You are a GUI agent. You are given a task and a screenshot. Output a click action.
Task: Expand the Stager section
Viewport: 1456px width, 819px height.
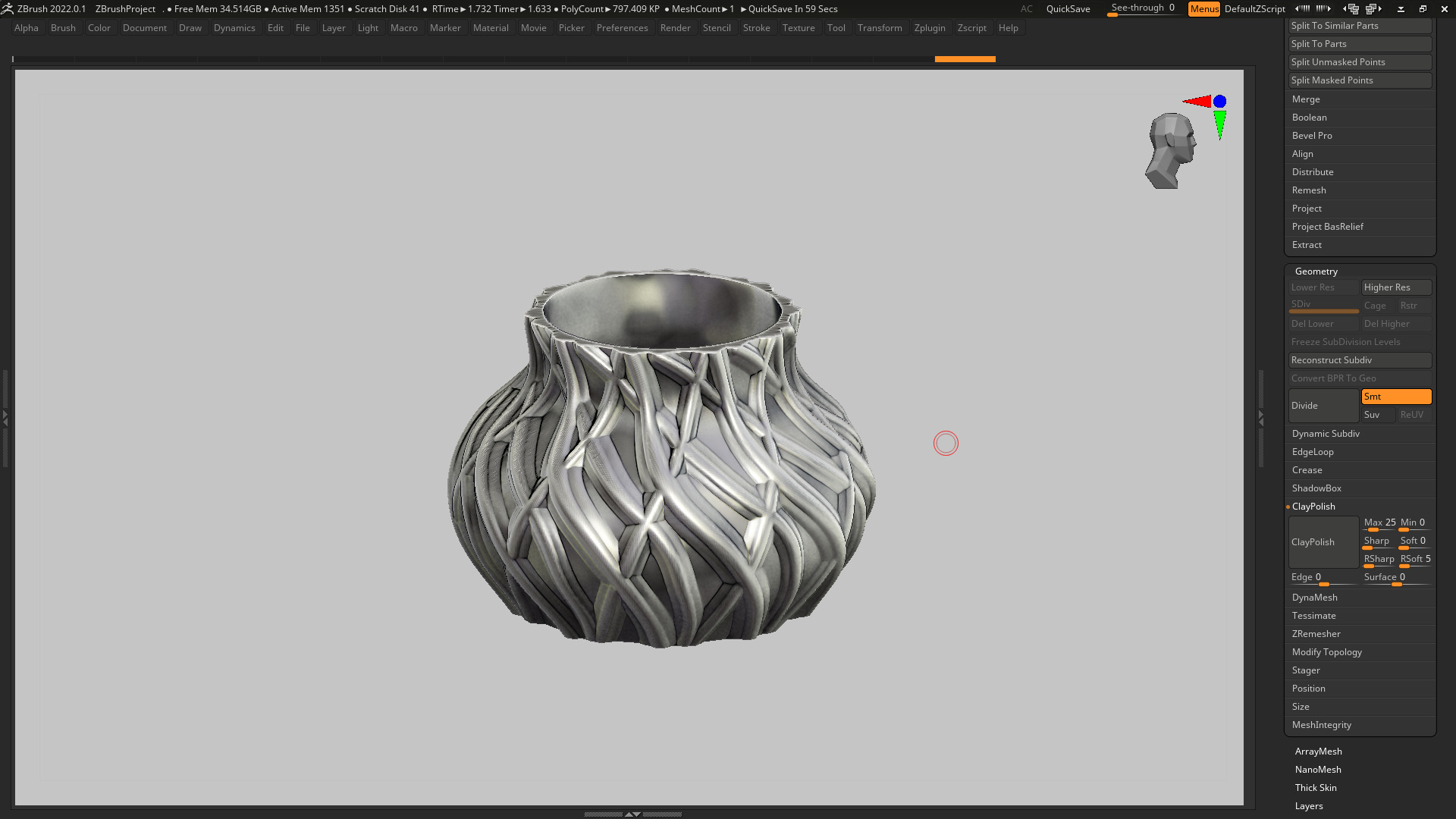(x=1306, y=670)
